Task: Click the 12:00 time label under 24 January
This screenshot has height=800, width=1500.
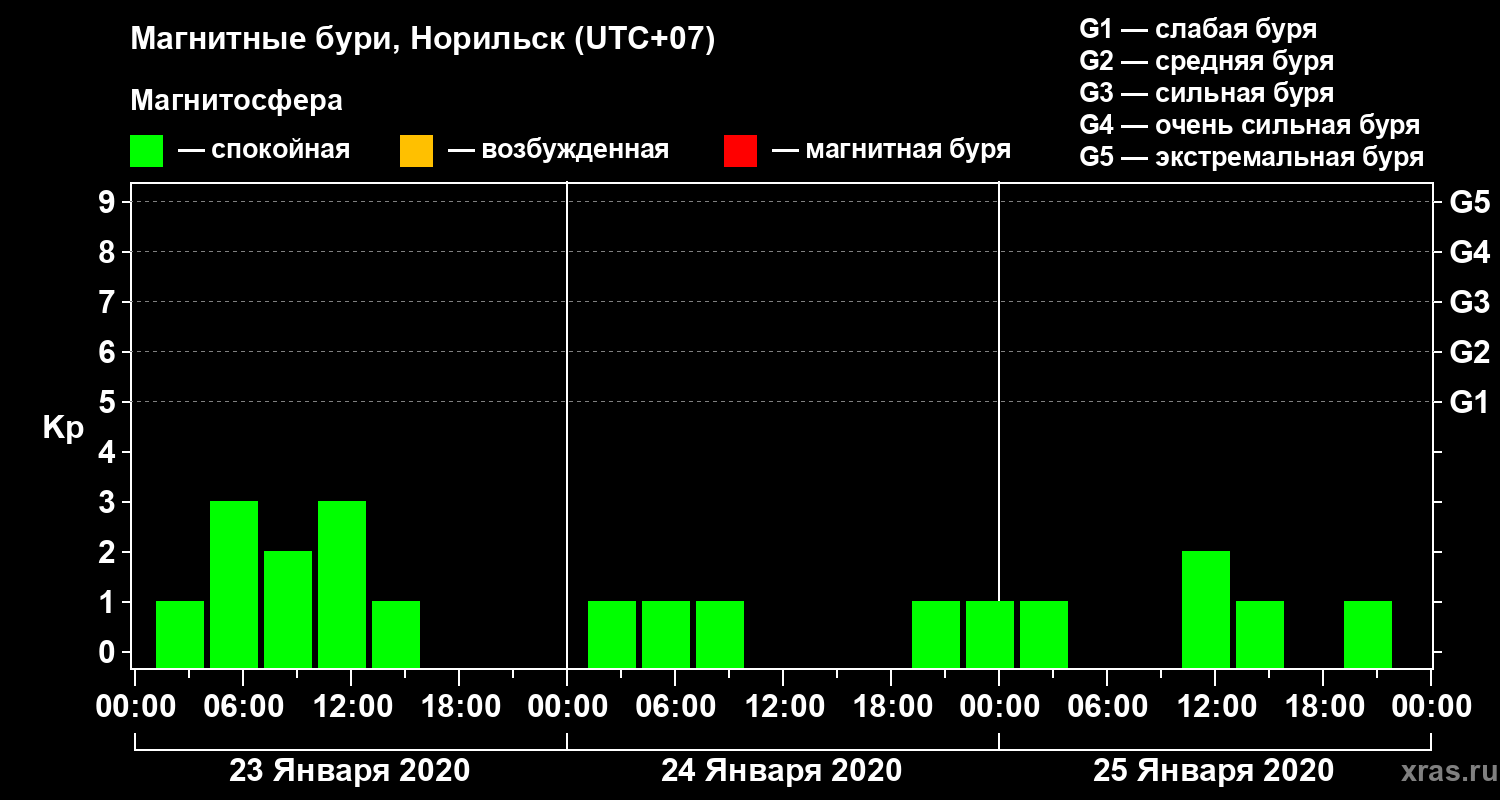Action: coord(783,707)
